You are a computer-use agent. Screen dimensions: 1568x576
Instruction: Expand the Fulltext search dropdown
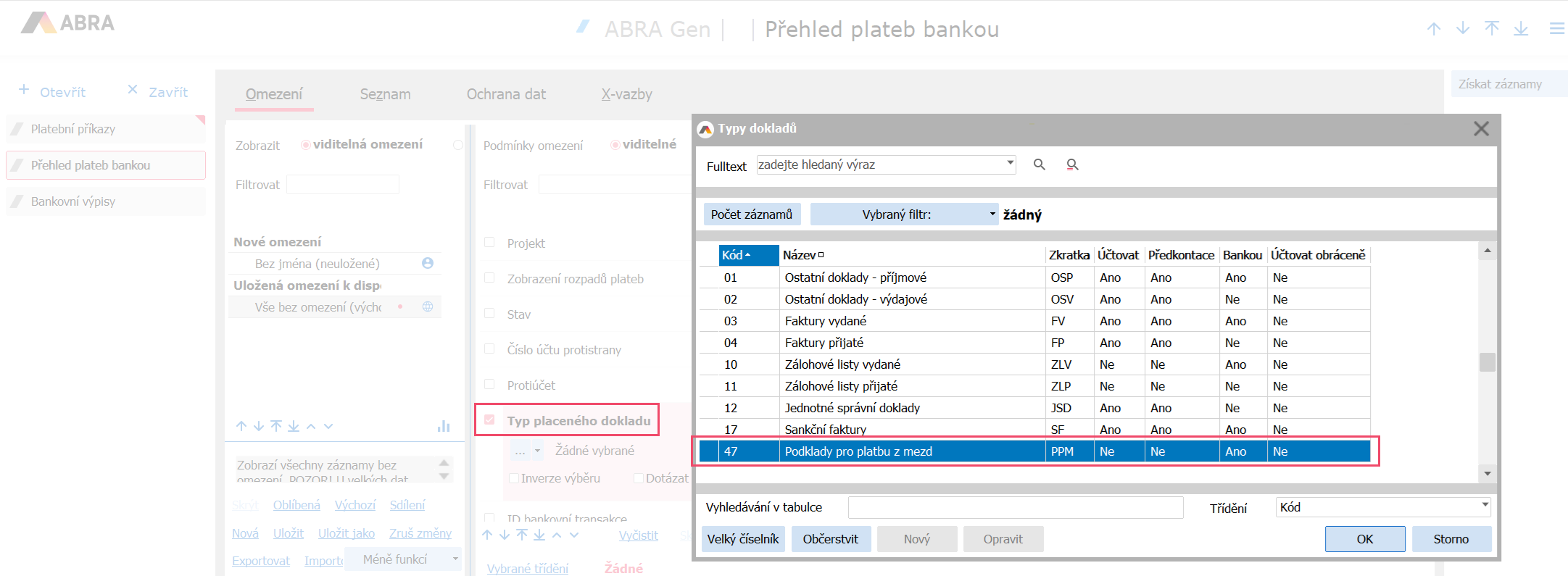point(1010,164)
